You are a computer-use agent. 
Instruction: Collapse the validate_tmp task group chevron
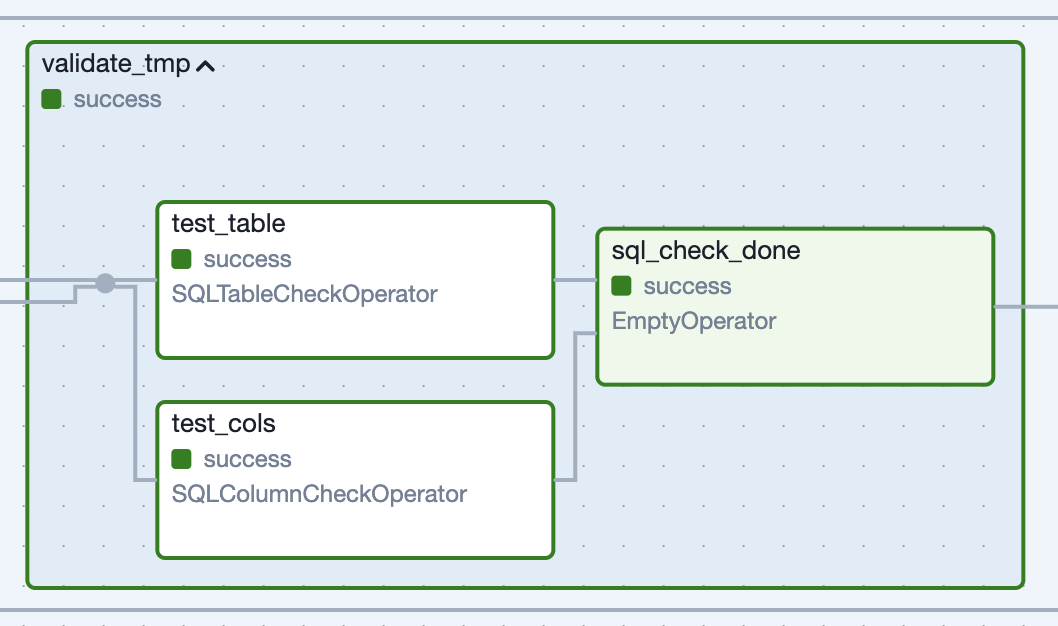click(x=206, y=67)
